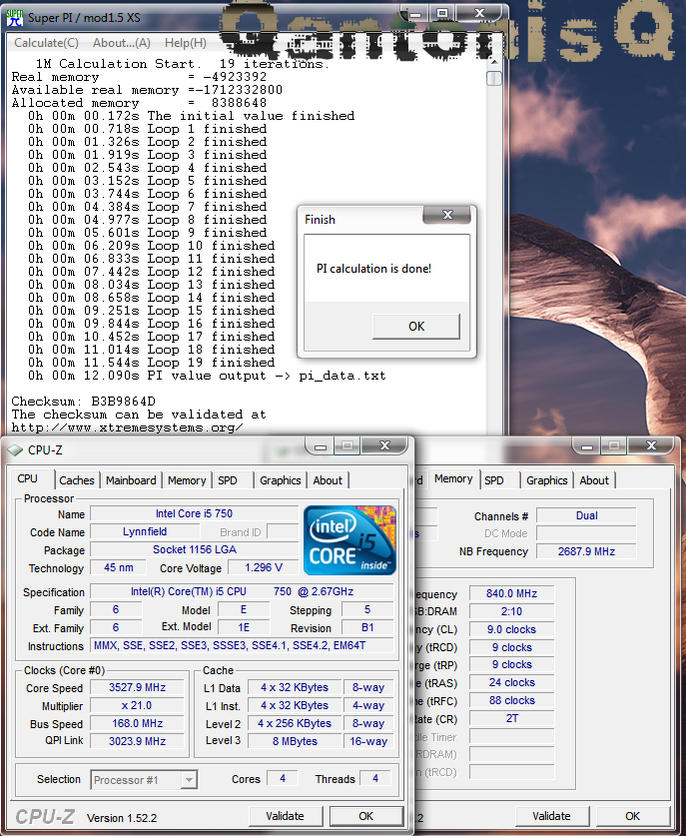The width and height of the screenshot is (686, 836).
Task: Click the CAS latency value 9.0 clocks
Action: tap(512, 630)
